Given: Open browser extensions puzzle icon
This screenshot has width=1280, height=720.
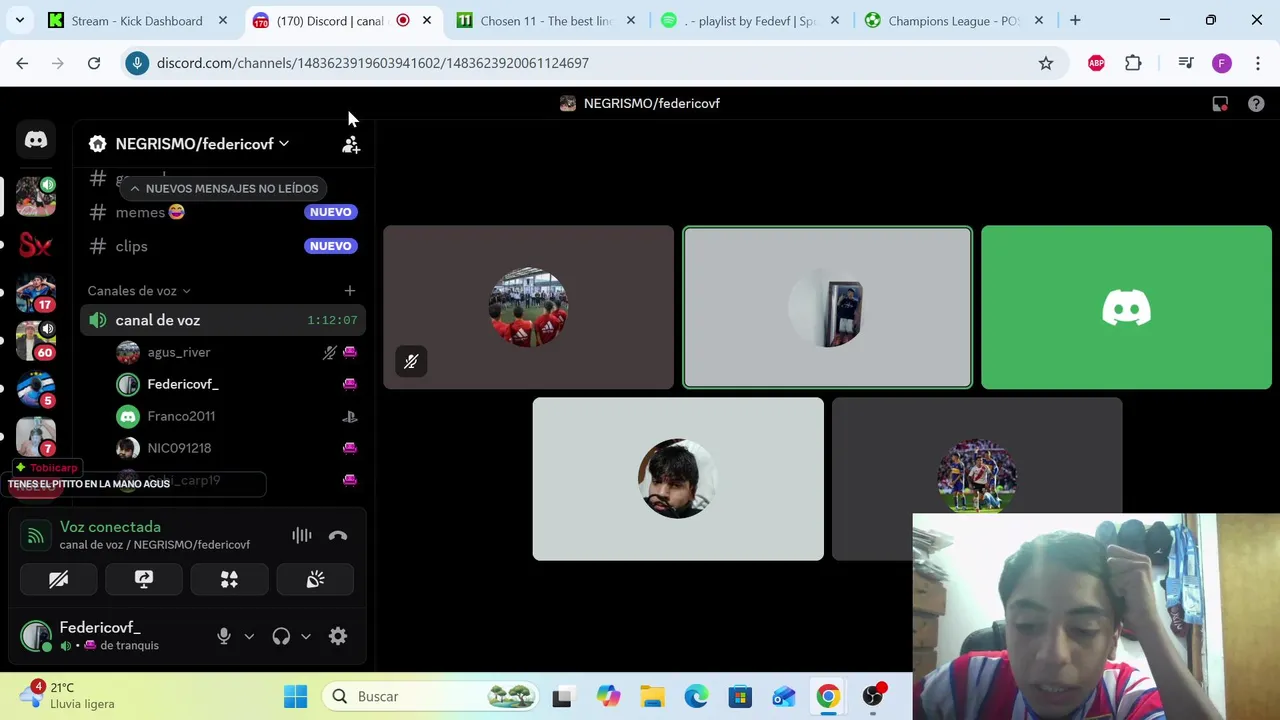Looking at the screenshot, I should pos(1133,63).
